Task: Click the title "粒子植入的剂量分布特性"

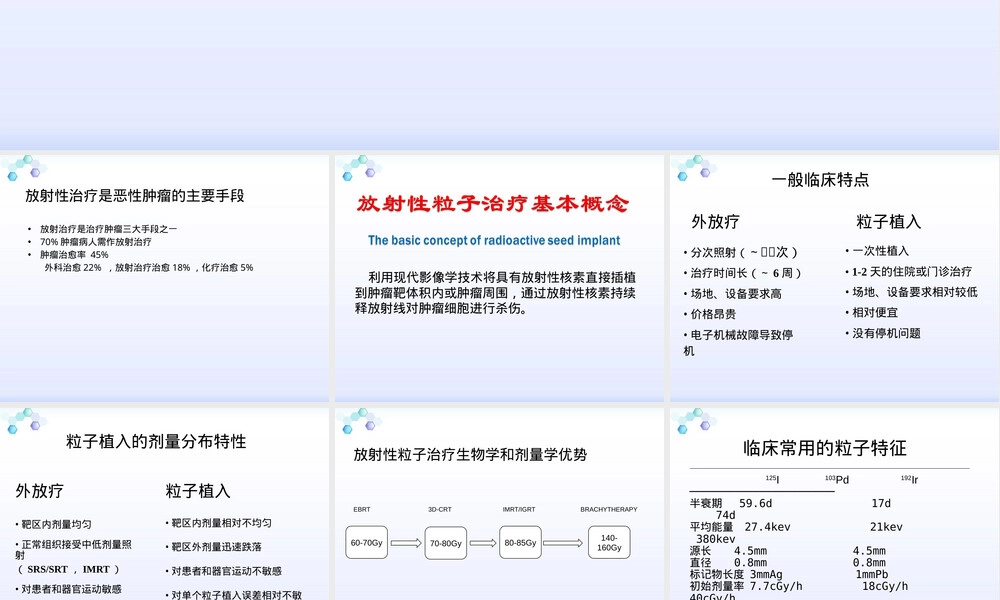Action: (x=156, y=441)
